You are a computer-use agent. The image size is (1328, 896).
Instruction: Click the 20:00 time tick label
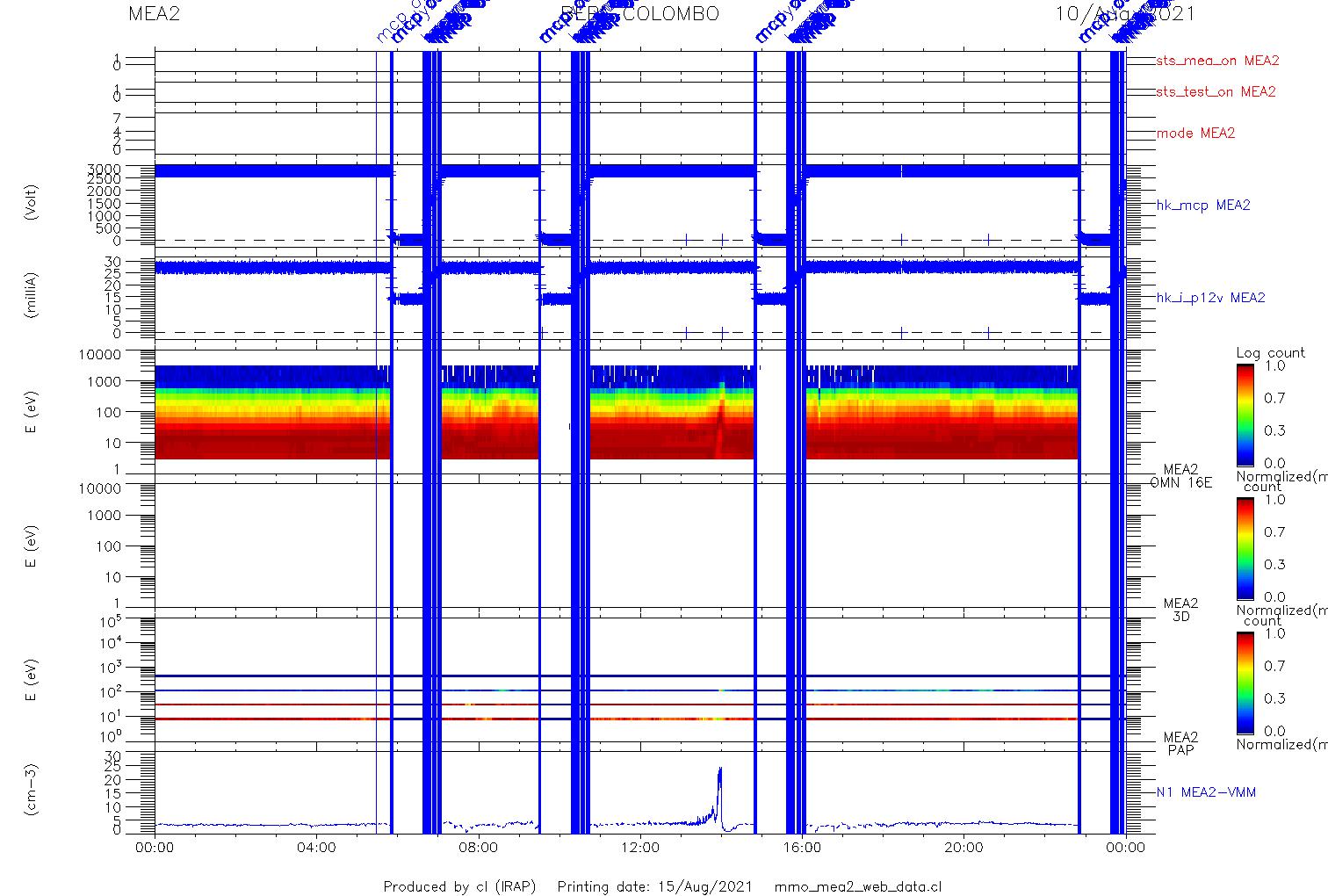tap(964, 848)
